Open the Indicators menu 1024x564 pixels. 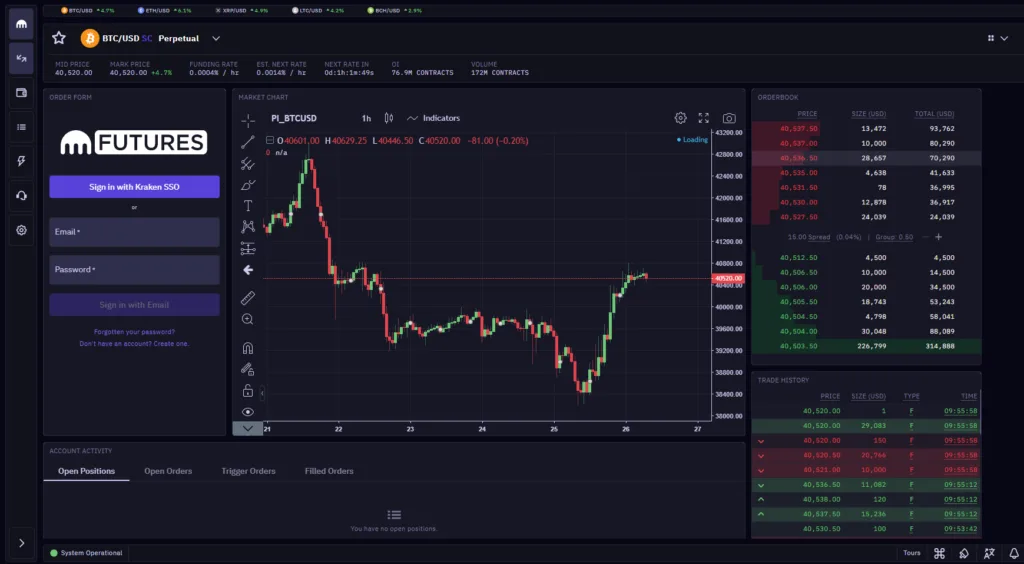(x=434, y=118)
